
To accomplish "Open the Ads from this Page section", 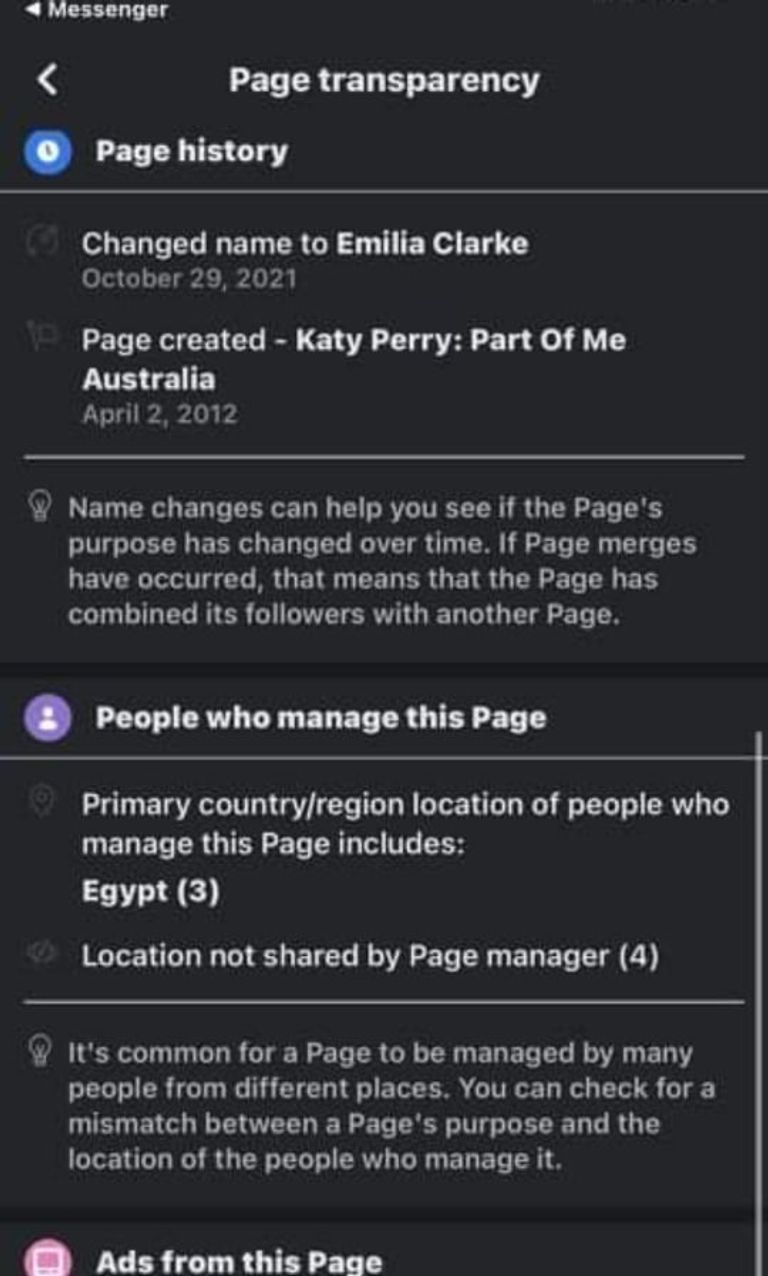I will tap(239, 1262).
